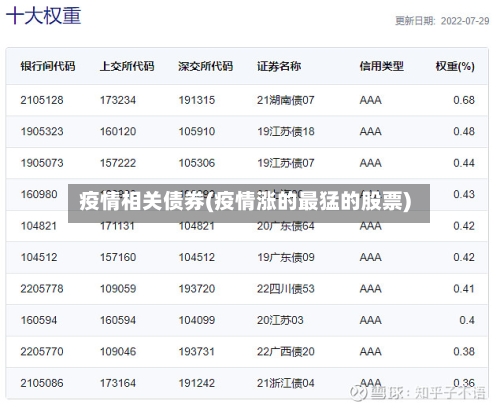The width and height of the screenshot is (500, 408).
Task: Click the update date 2022-07-29
Action: 465,21
